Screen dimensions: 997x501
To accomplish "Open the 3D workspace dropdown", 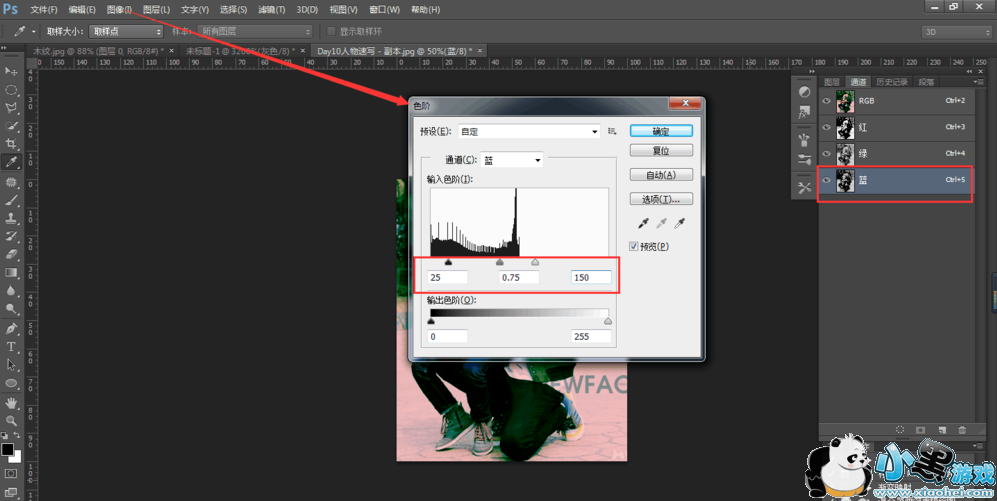I will pyautogui.click(x=956, y=32).
